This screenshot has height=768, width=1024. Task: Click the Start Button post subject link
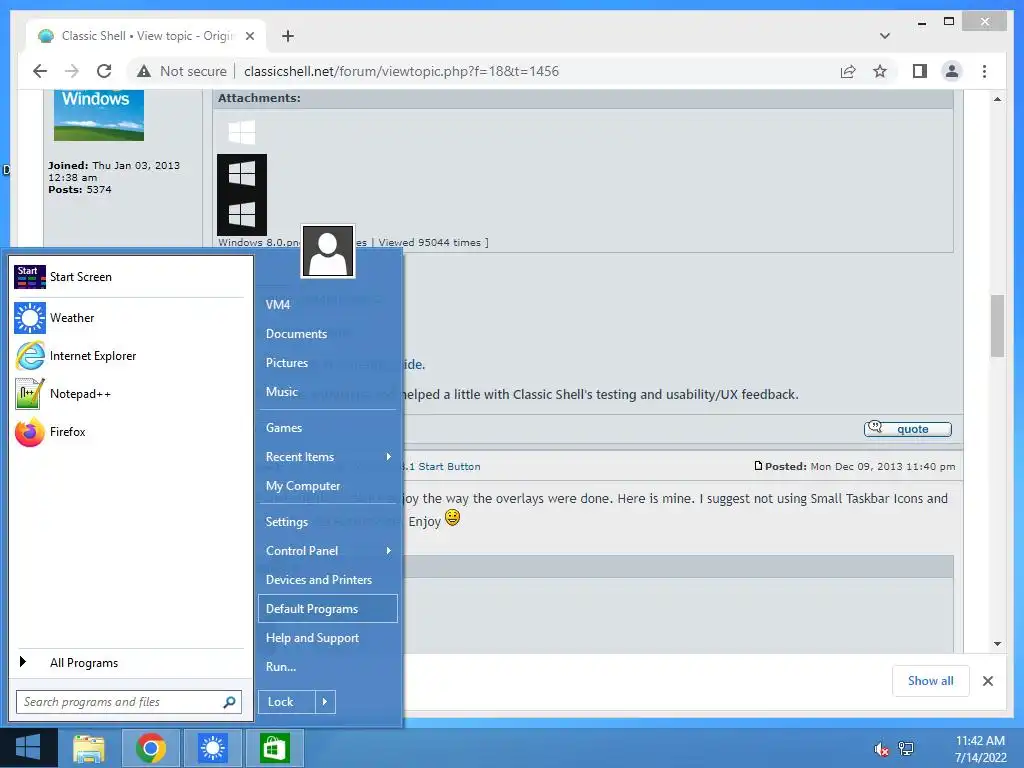(442, 466)
